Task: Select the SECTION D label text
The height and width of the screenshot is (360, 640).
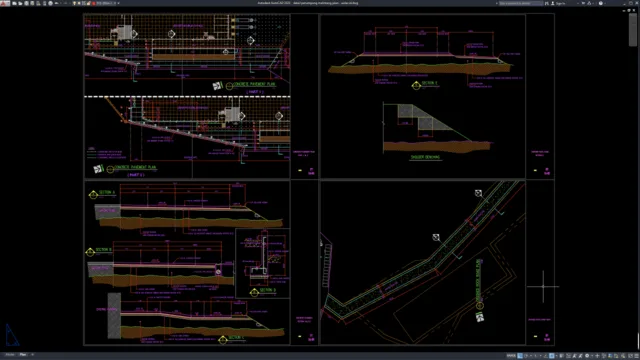Action: pyautogui.click(x=268, y=290)
